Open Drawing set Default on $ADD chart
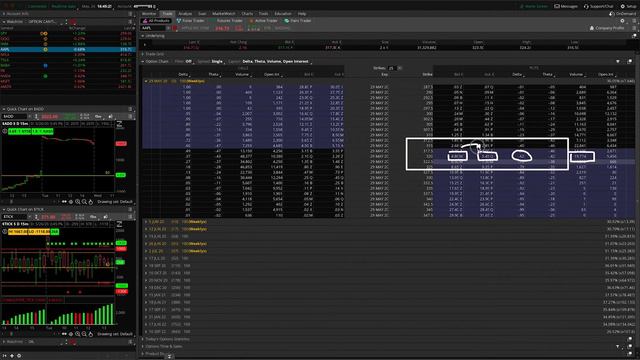 [115, 202]
